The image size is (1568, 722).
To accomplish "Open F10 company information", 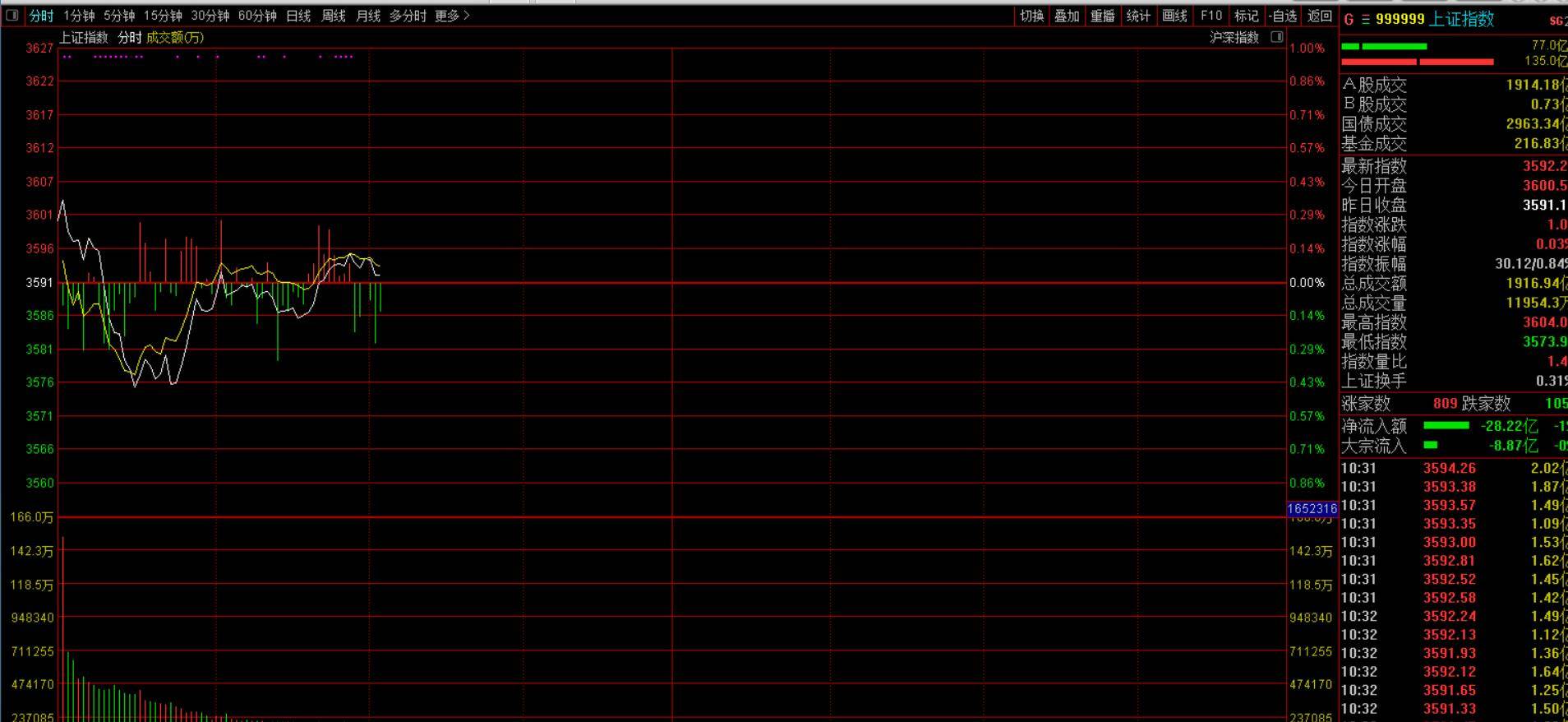I will coord(1211,16).
